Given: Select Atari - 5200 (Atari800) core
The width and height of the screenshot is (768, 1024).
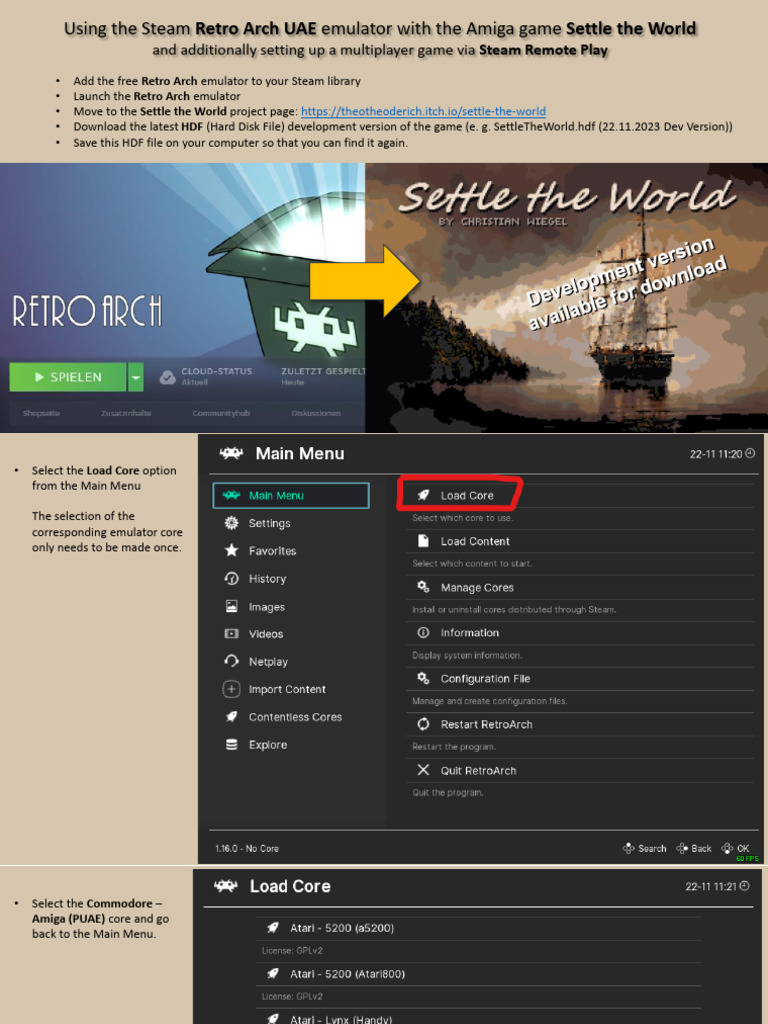Looking at the screenshot, I should (481, 974).
